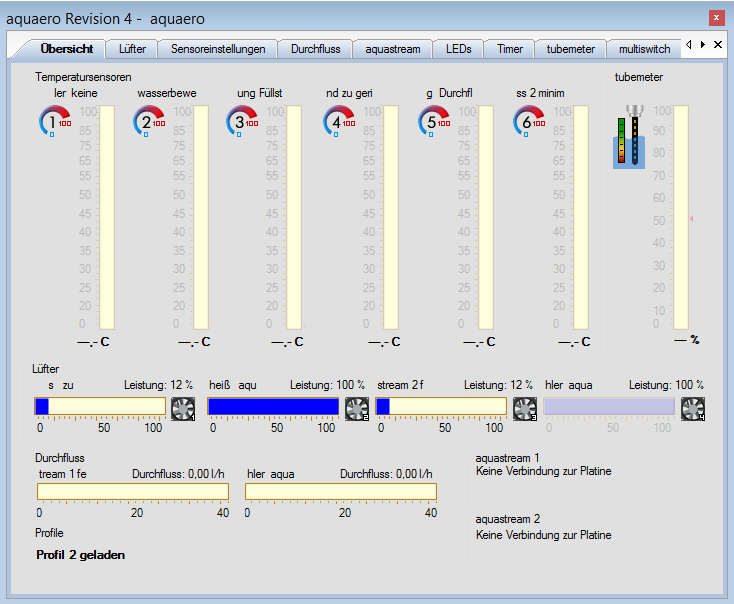Click the tubemeter percentage level bar
734x604 pixels.
point(680,217)
